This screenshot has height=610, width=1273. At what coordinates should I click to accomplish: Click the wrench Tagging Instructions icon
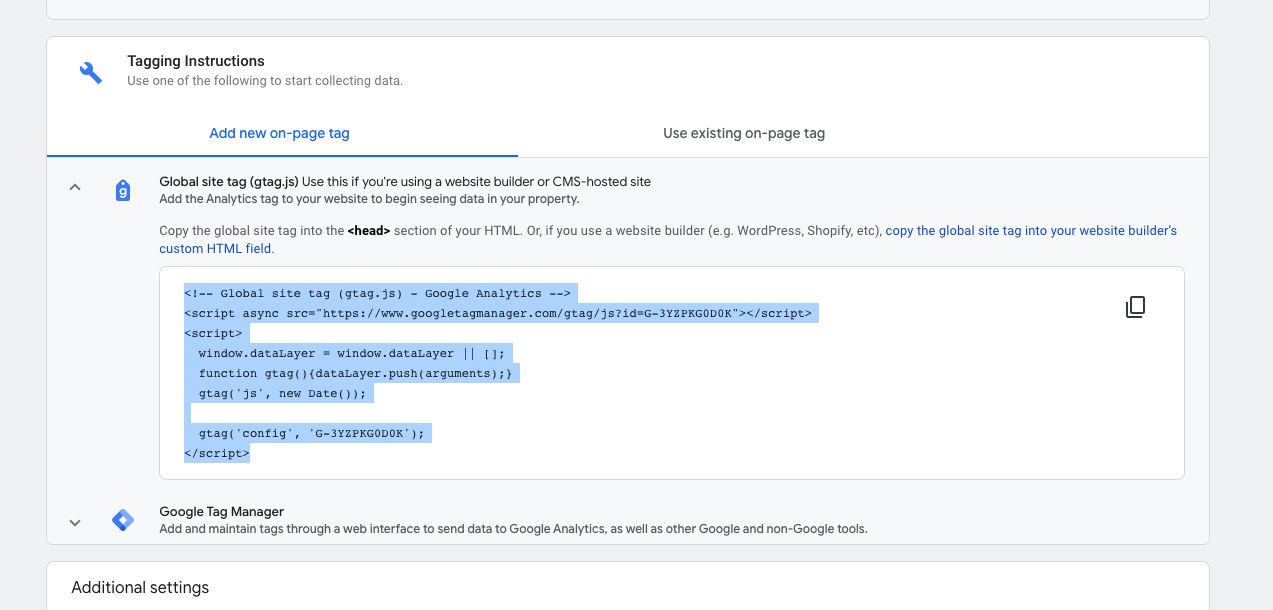pos(91,72)
